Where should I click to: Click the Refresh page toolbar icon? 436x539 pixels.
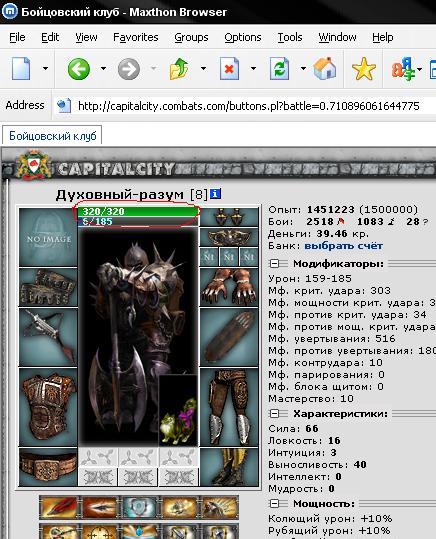(279, 69)
